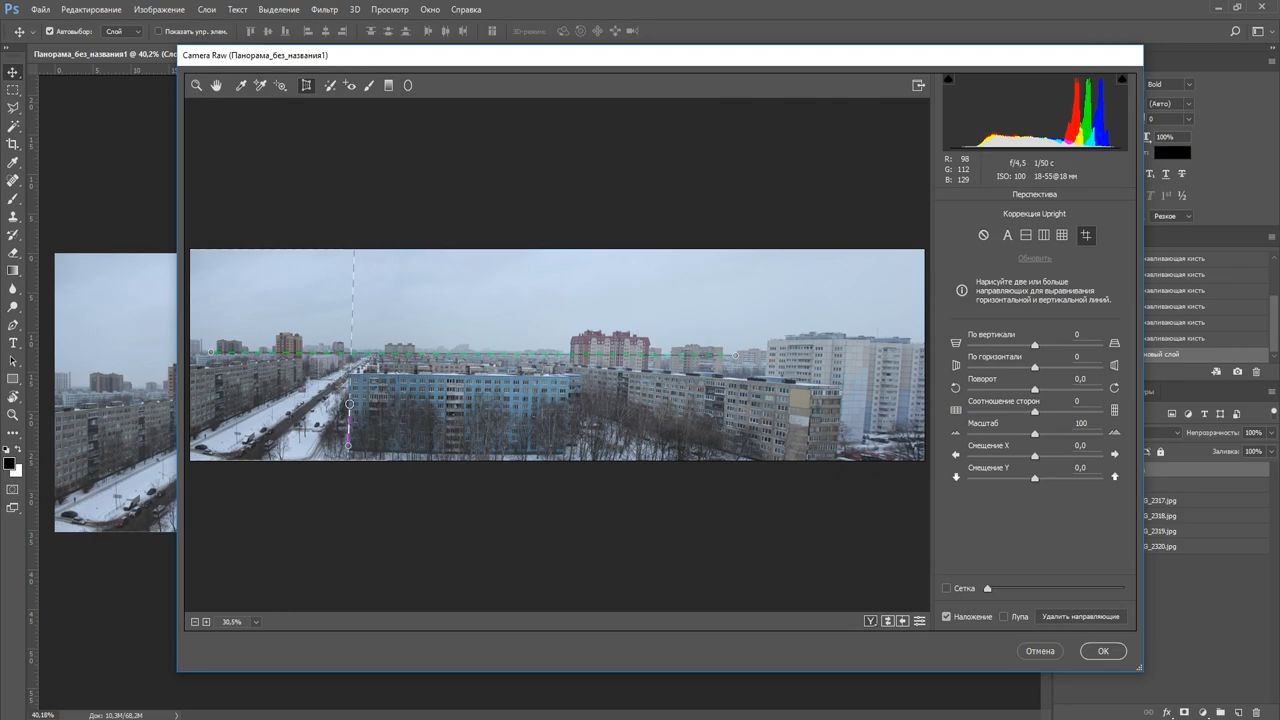Select the Red Eye Removal tool
Viewport: 1280px width, 720px height.
pyautogui.click(x=349, y=86)
